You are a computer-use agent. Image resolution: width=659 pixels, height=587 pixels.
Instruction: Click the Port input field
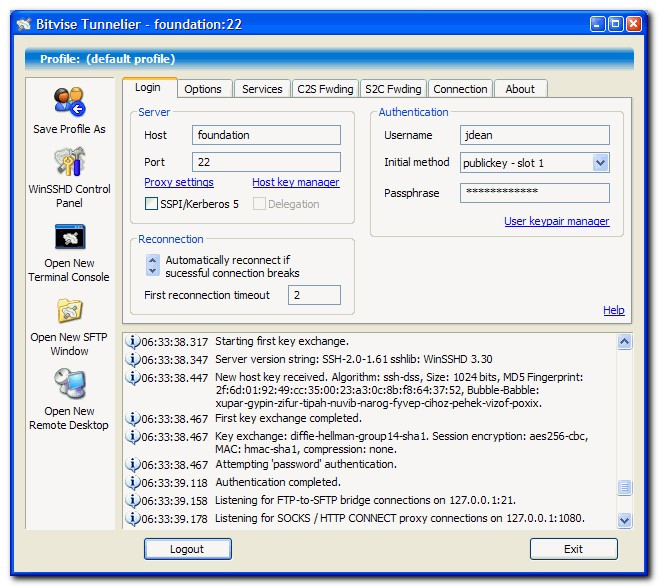pos(266,162)
